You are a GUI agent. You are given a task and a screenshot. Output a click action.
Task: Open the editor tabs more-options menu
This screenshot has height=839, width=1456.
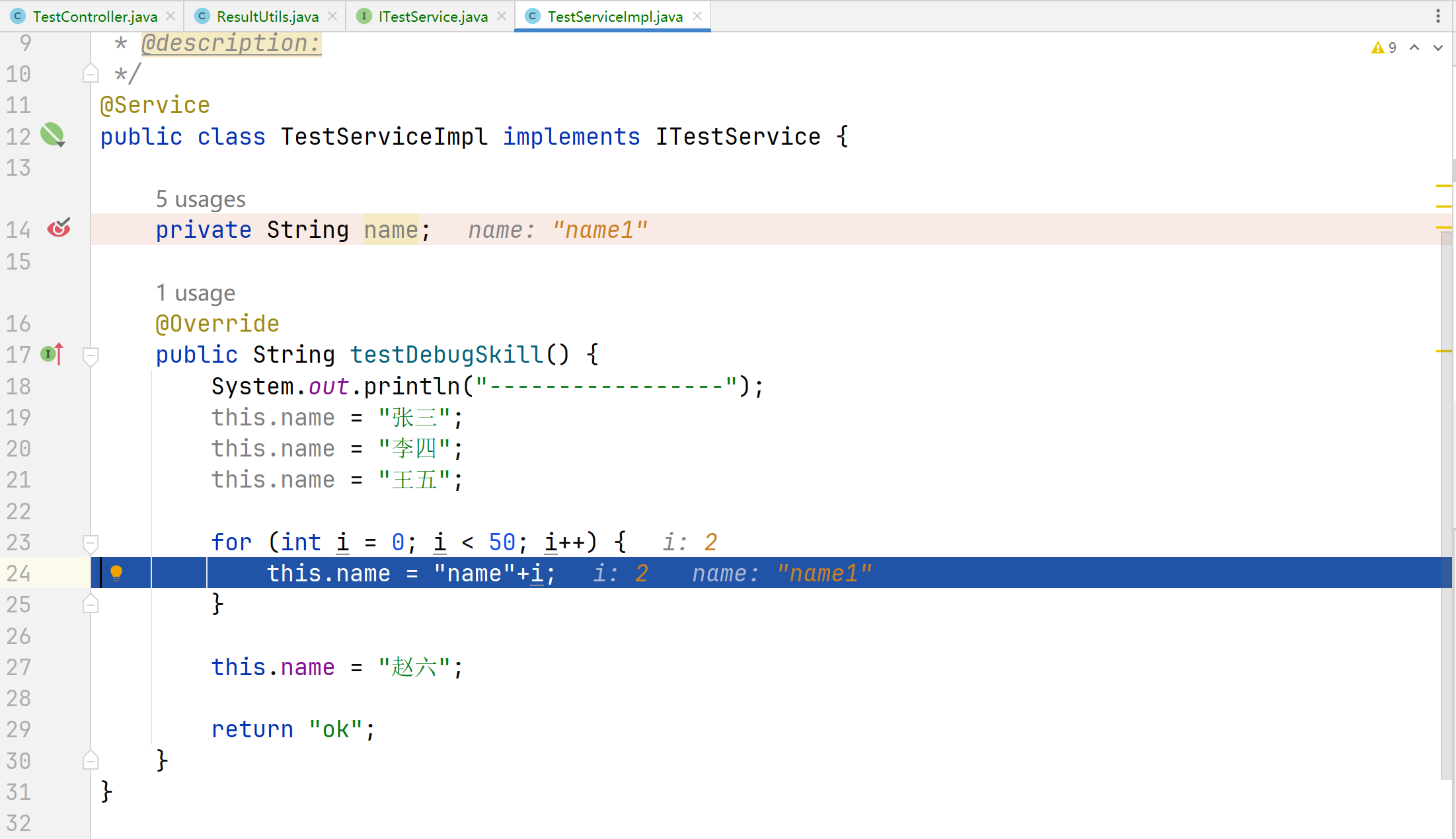pyautogui.click(x=1437, y=16)
